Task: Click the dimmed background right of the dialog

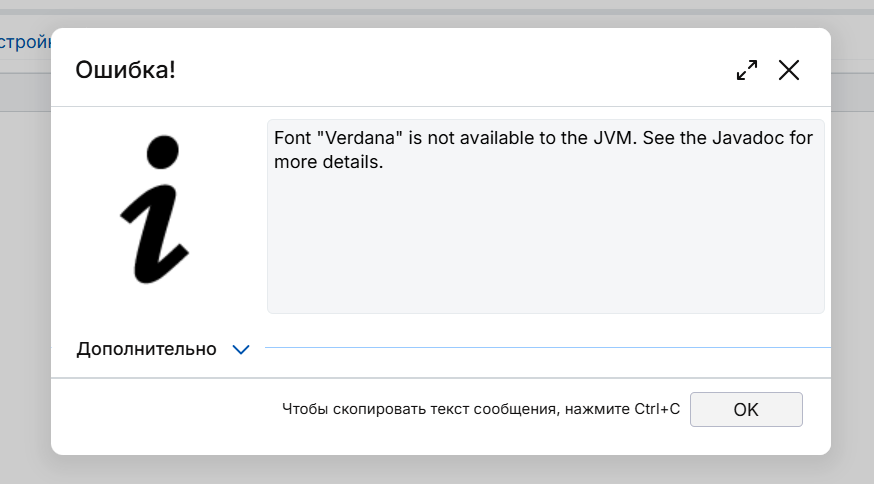Action: (x=852, y=250)
